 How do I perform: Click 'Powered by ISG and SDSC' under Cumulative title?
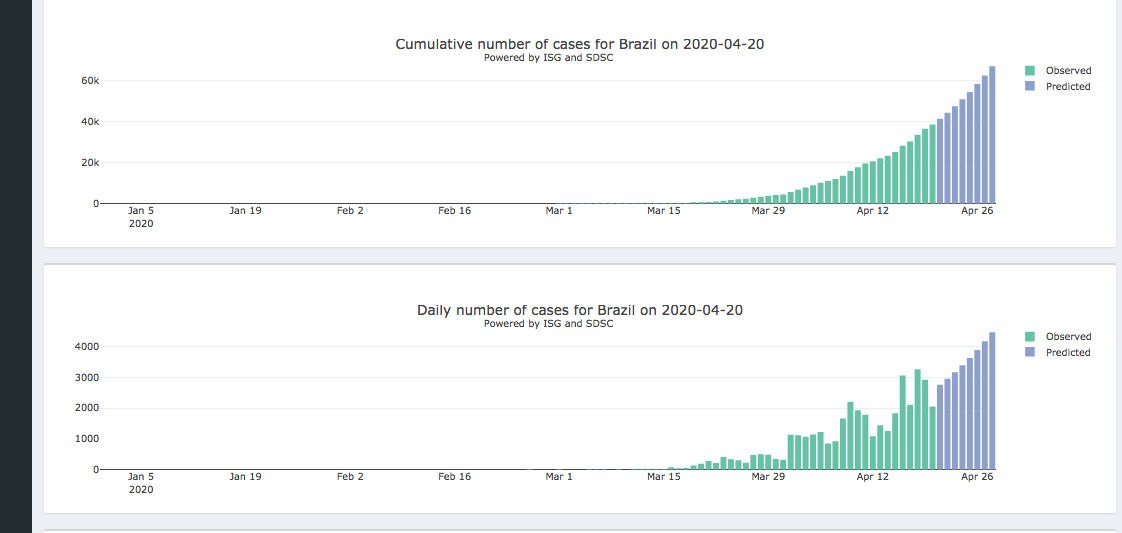(x=548, y=58)
